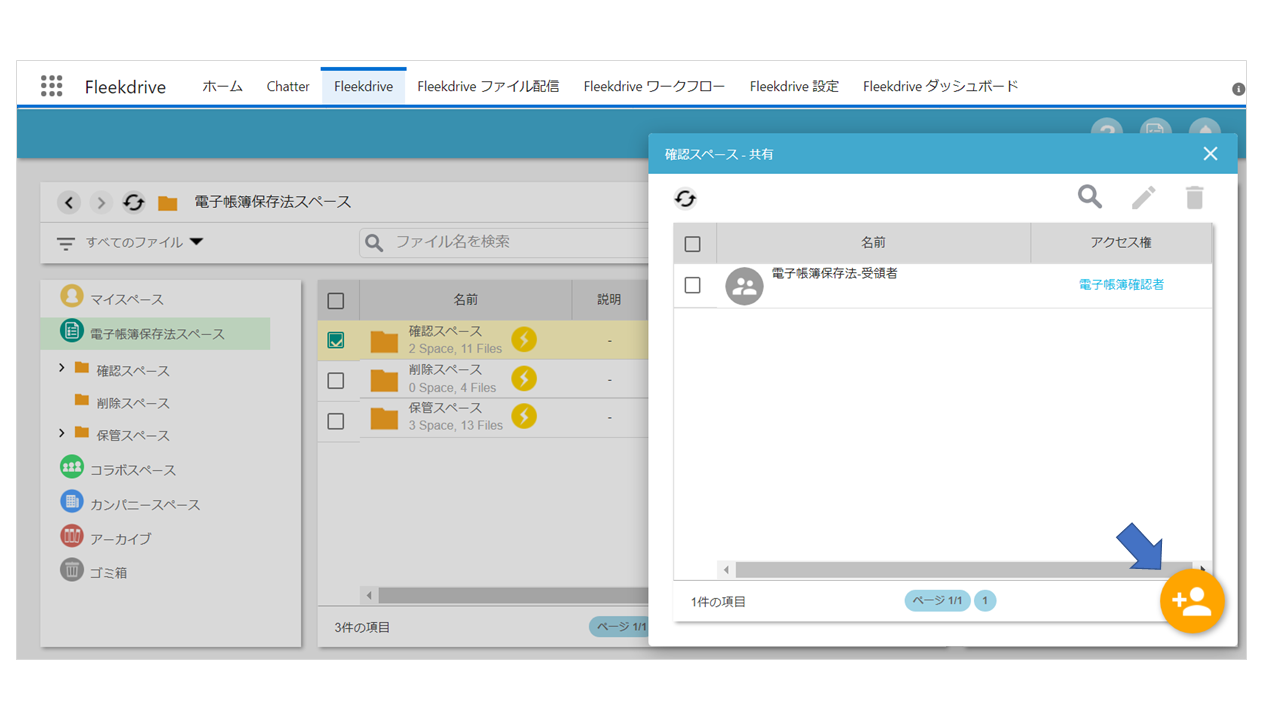Click the forward navigation arrow
The width and height of the screenshot is (1280, 720).
(101, 203)
